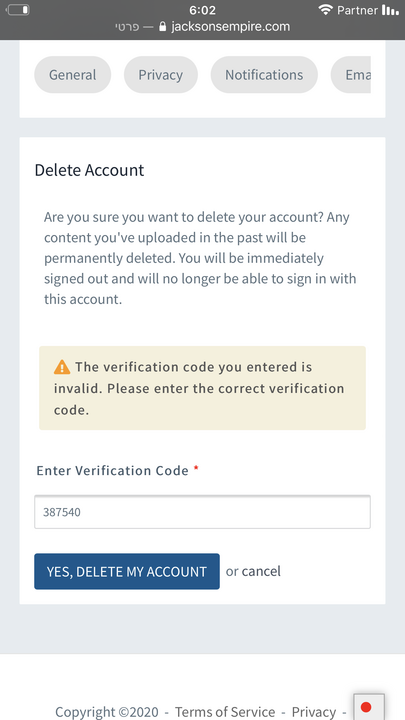Image resolution: width=405 pixels, height=720 pixels.
Task: Switch to the Privacy settings tab
Action: (x=161, y=75)
